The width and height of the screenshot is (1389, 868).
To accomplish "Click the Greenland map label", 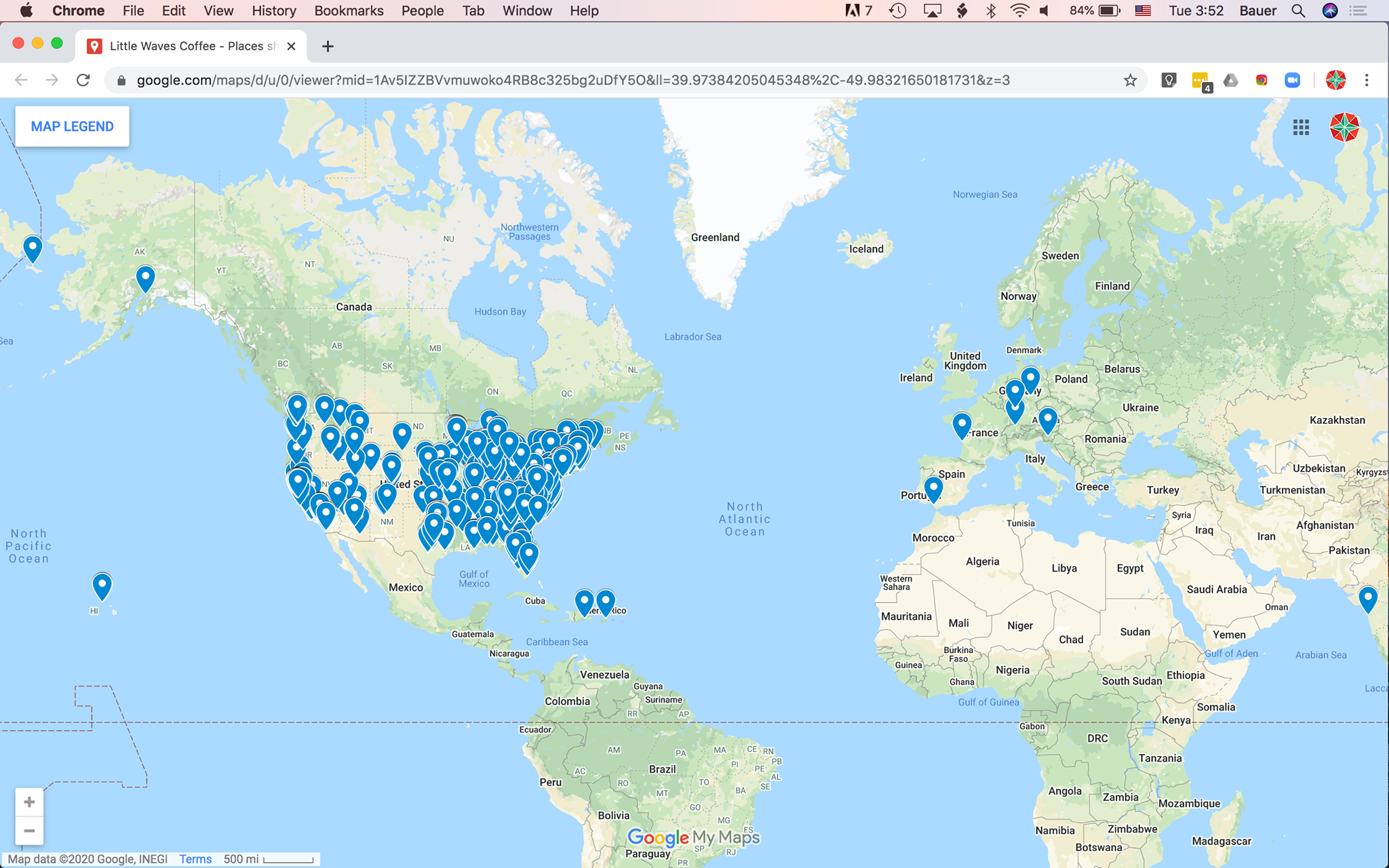I will (715, 237).
